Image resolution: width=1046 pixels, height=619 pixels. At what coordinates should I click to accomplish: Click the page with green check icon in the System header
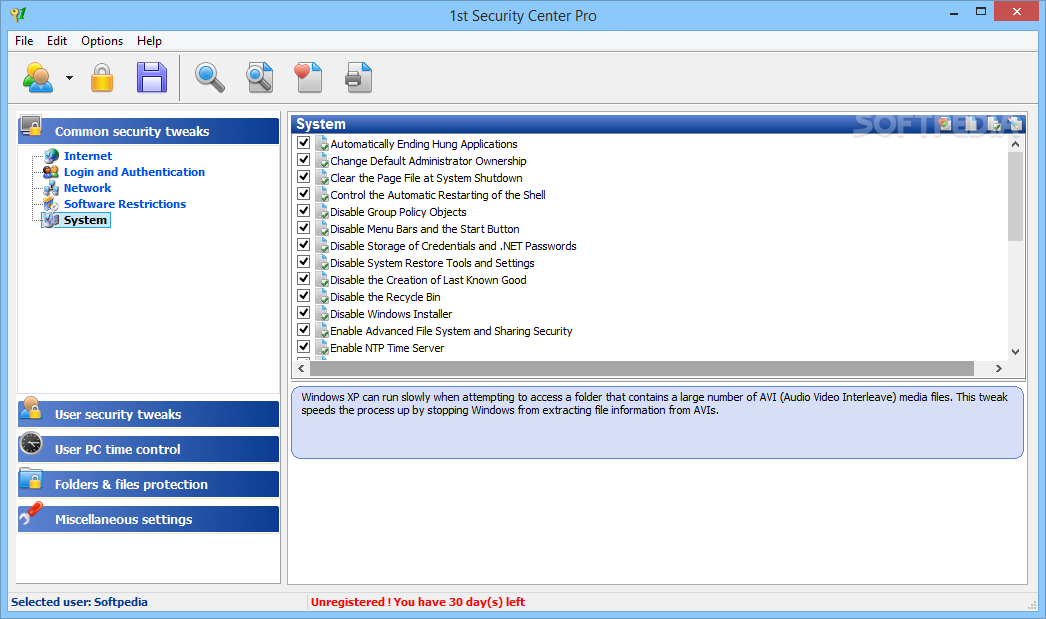994,123
